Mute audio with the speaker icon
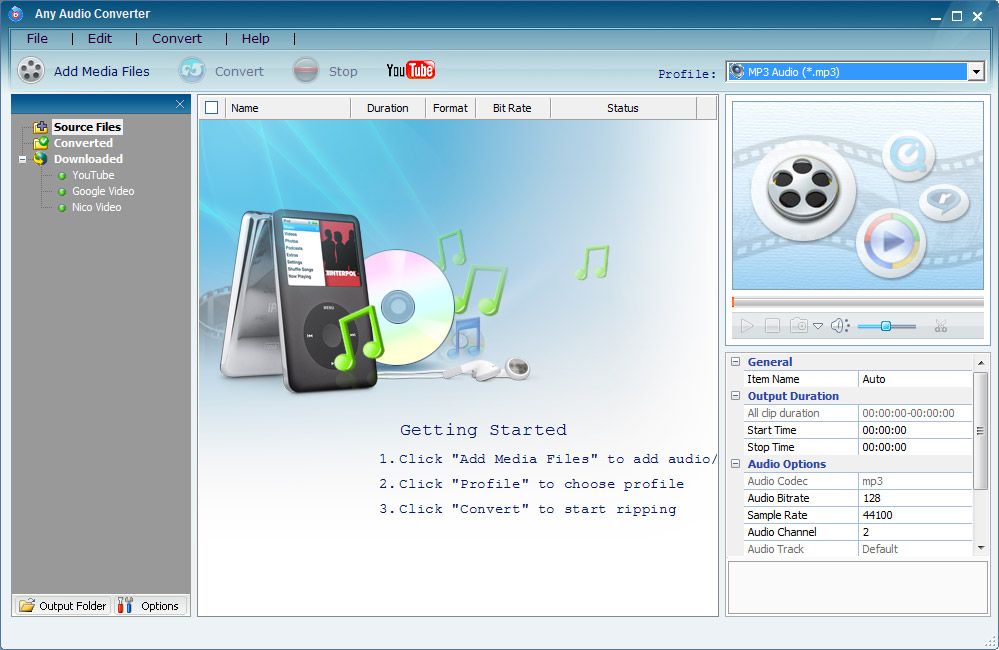This screenshot has width=999, height=650. tap(840, 326)
